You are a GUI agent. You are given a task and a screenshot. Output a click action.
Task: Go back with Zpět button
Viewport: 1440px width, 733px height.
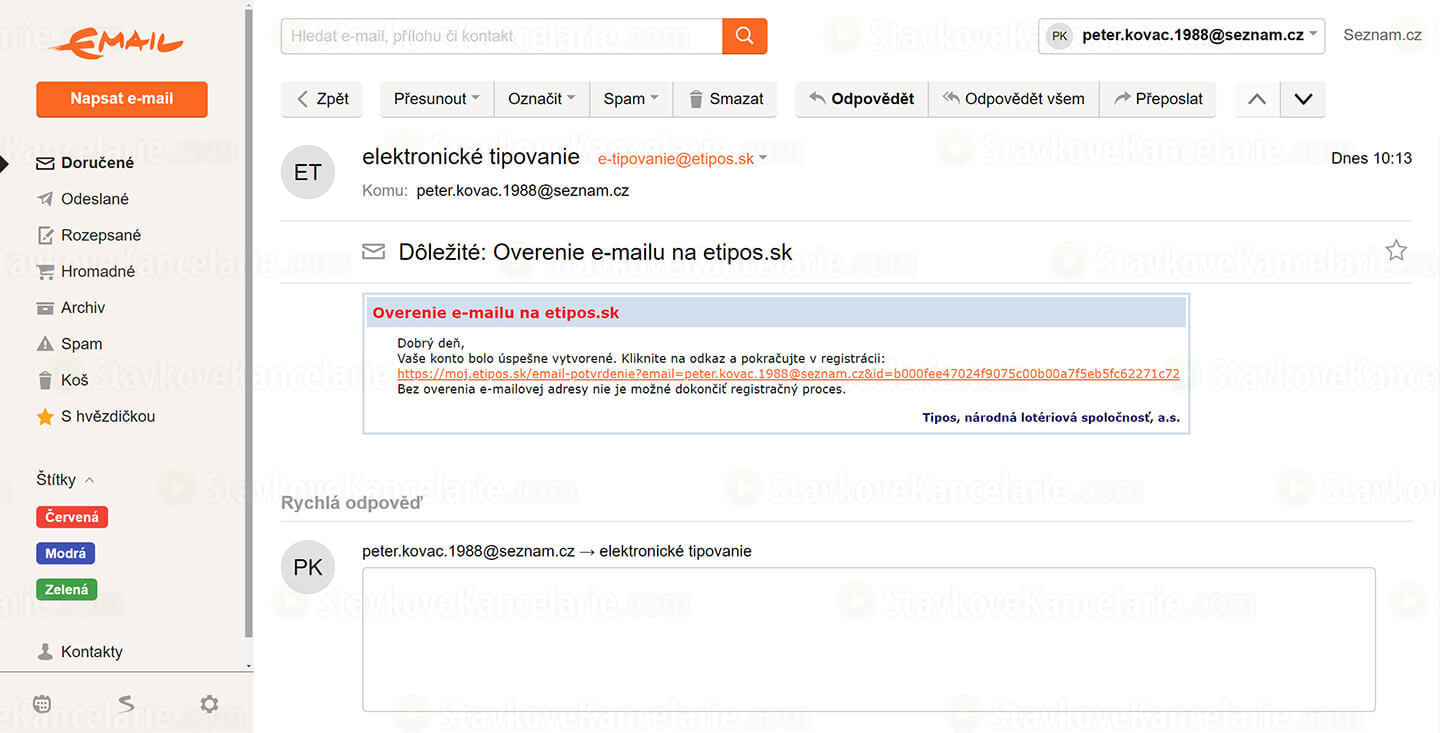(x=321, y=99)
